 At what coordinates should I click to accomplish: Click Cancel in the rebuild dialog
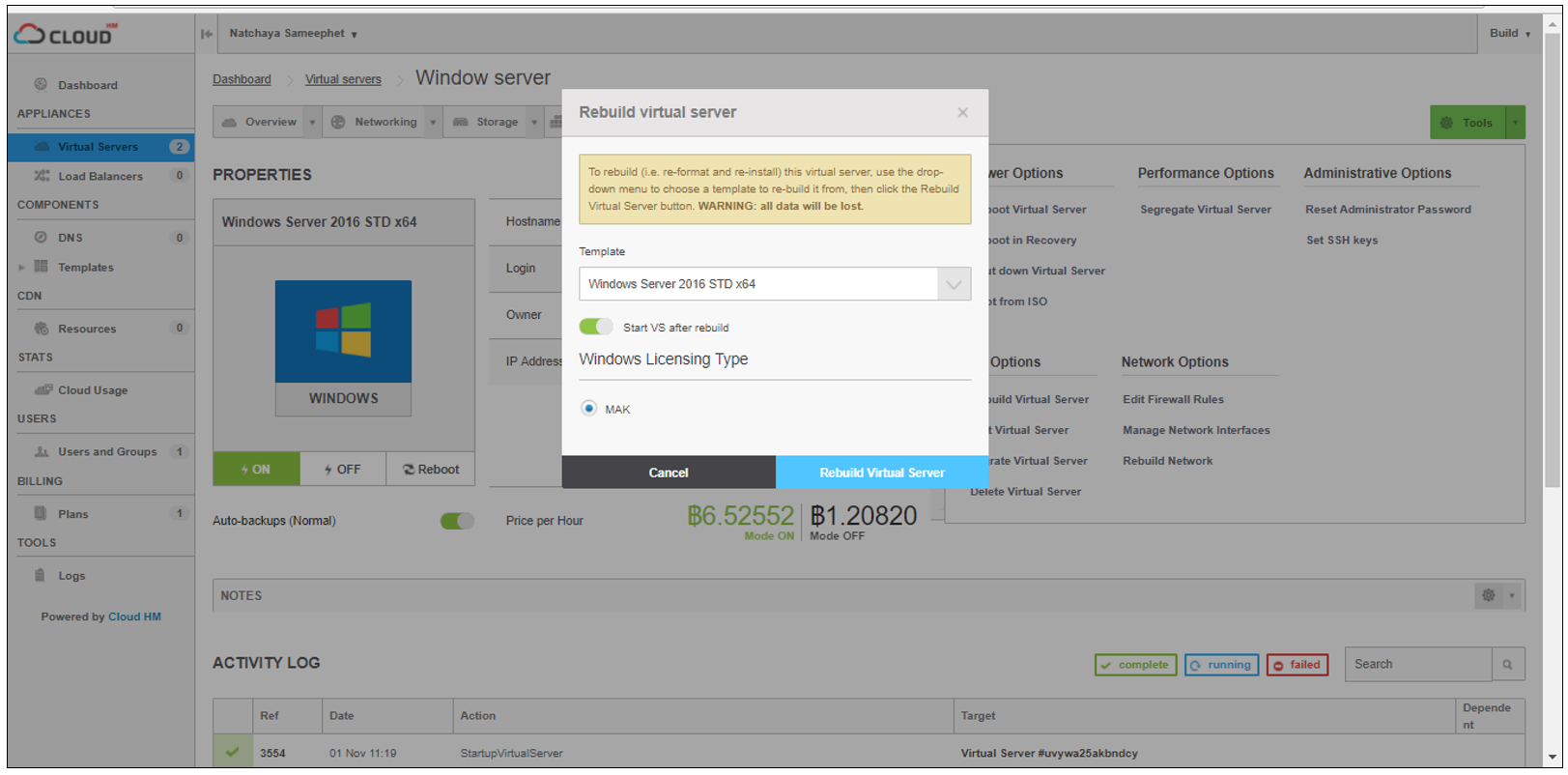pyautogui.click(x=669, y=473)
